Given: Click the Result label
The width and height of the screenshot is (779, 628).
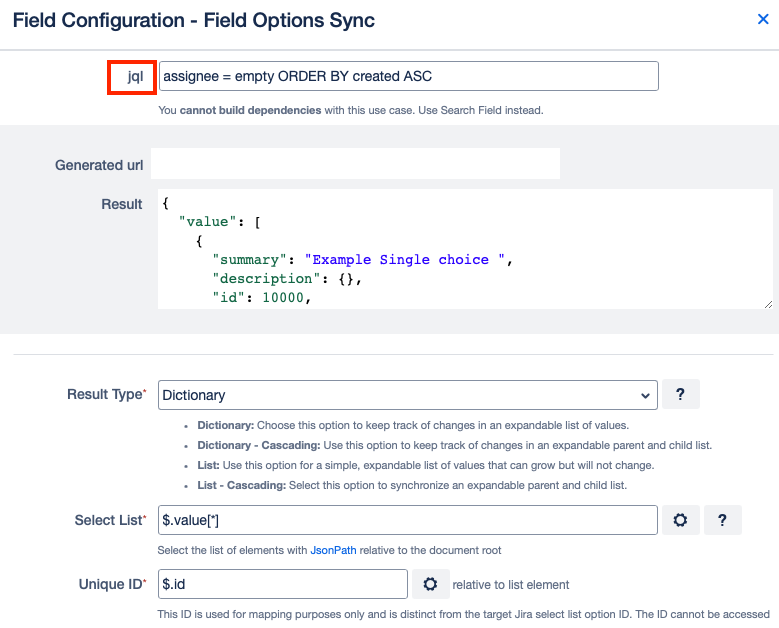Looking at the screenshot, I should [x=122, y=204].
